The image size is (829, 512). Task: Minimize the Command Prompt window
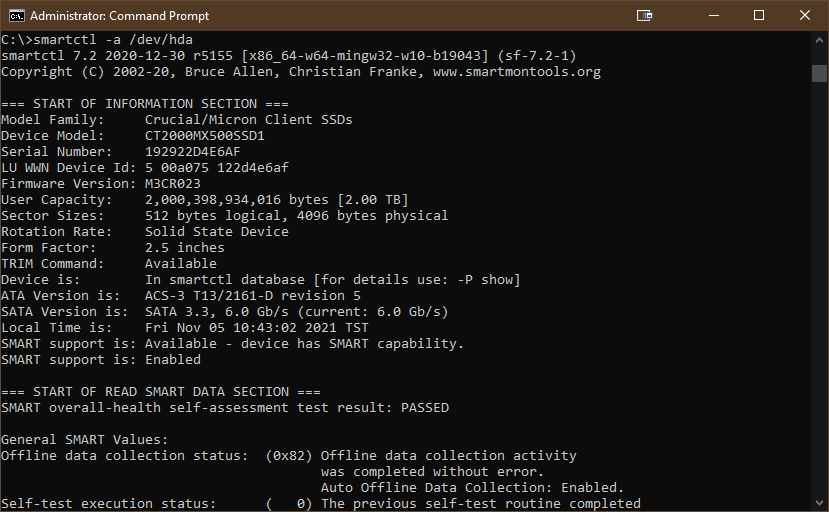712,15
